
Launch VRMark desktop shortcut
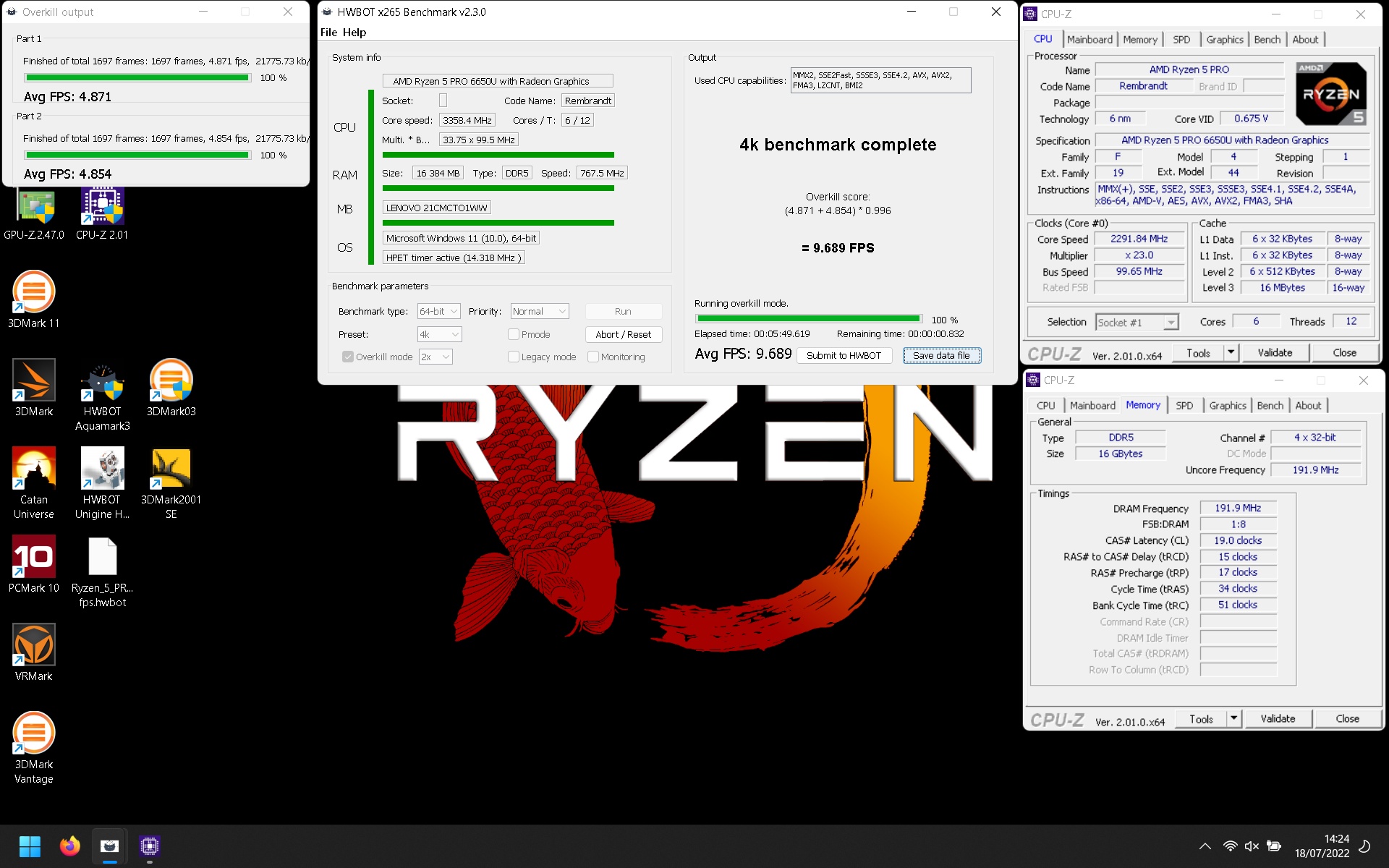(34, 652)
